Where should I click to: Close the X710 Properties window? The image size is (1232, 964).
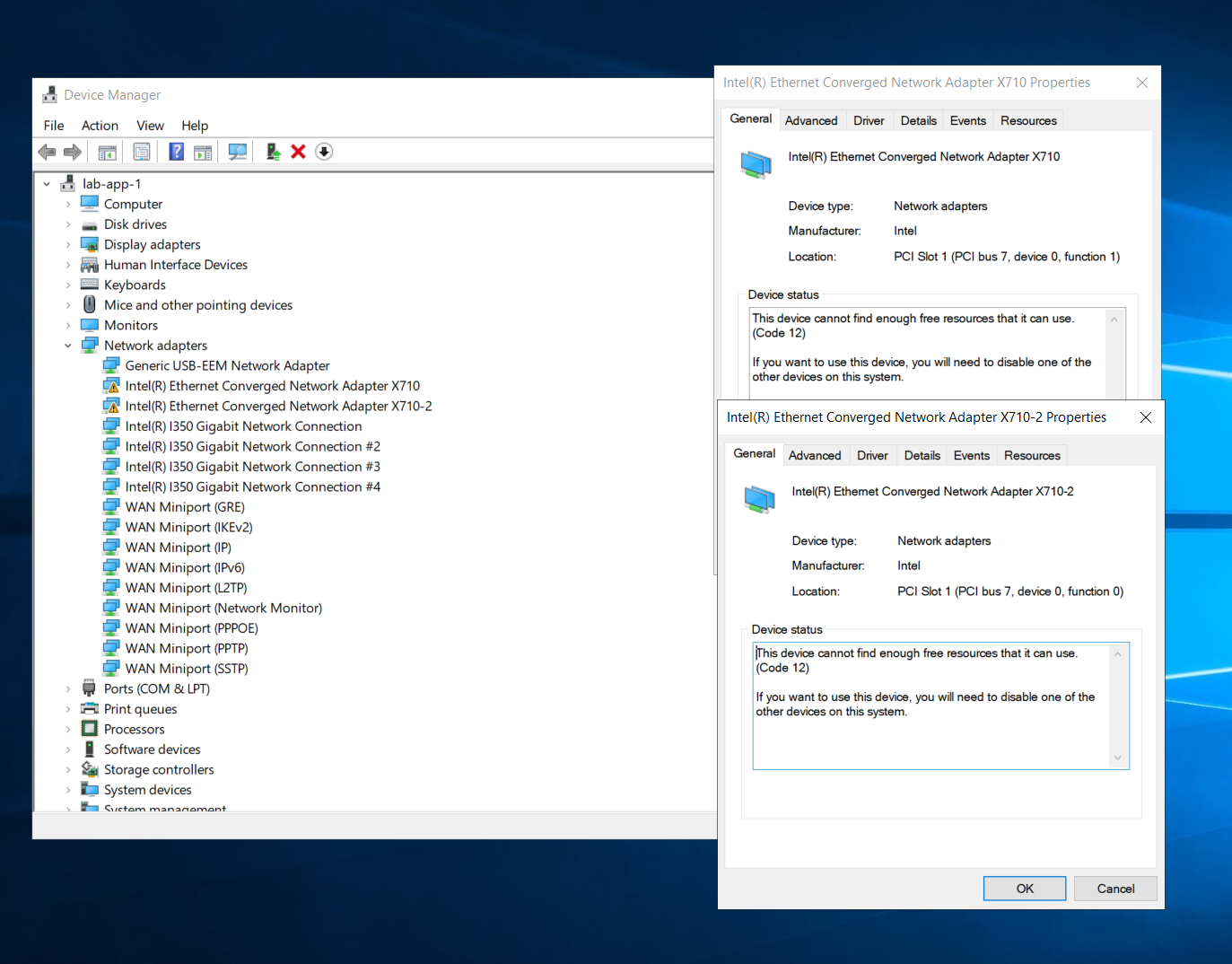1142,83
